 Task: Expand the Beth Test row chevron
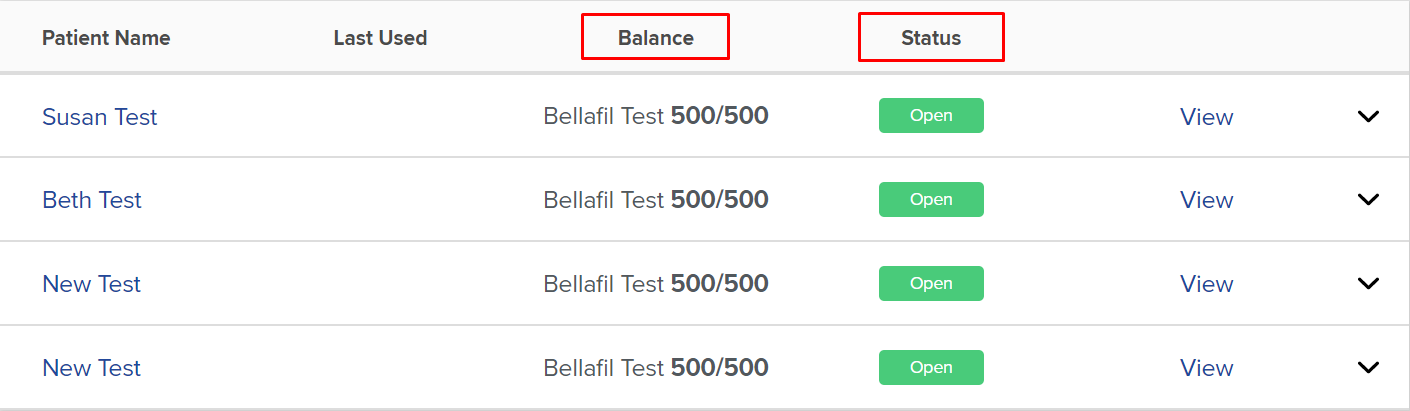pyautogui.click(x=1368, y=199)
